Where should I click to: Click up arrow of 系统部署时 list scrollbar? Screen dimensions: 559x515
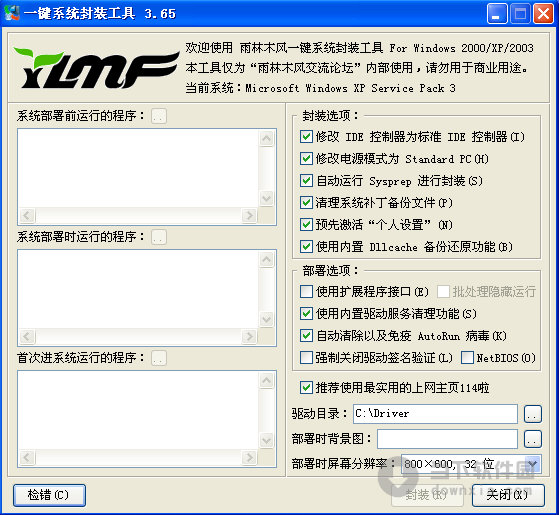click(267, 259)
